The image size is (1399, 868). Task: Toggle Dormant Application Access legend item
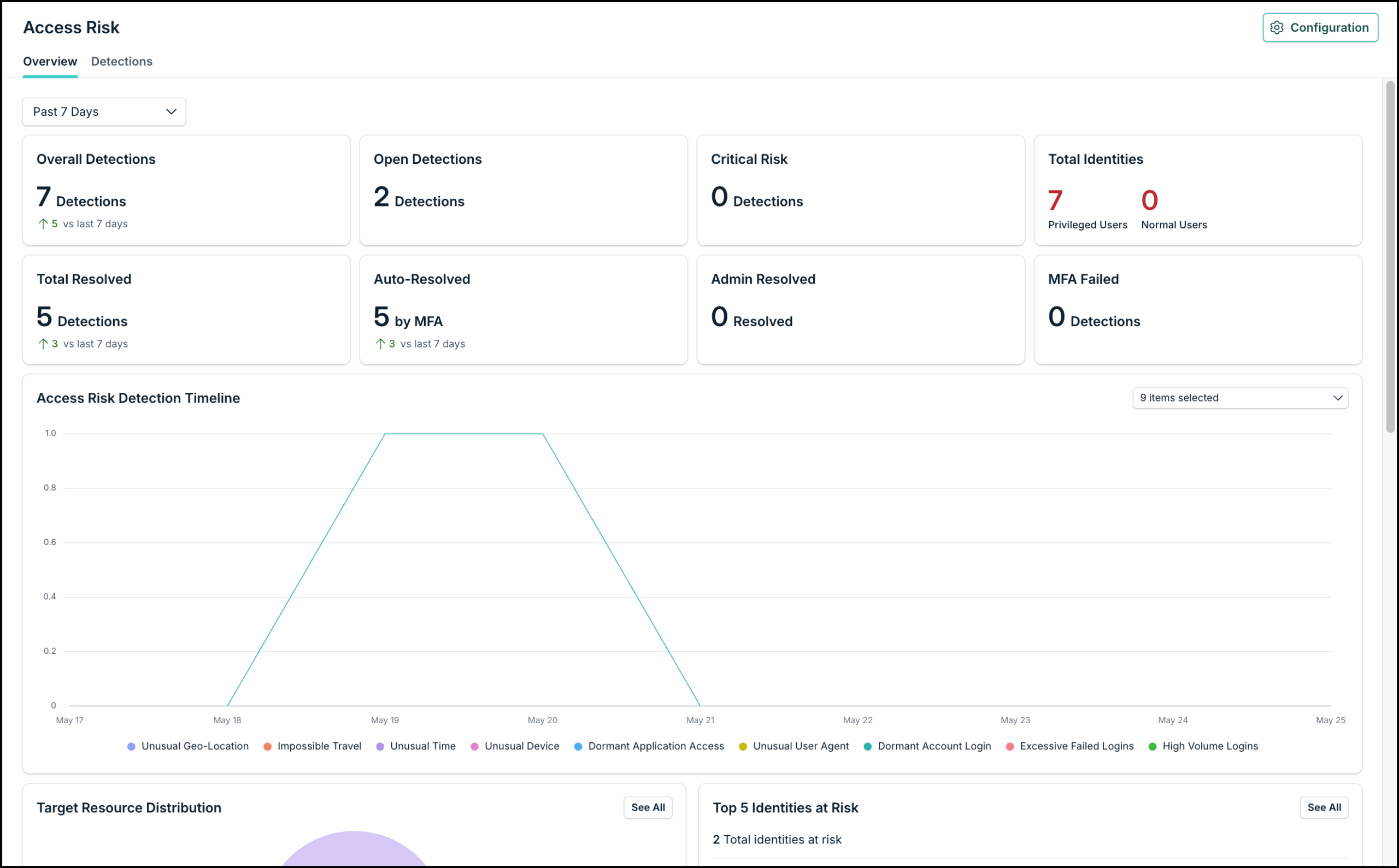click(649, 746)
